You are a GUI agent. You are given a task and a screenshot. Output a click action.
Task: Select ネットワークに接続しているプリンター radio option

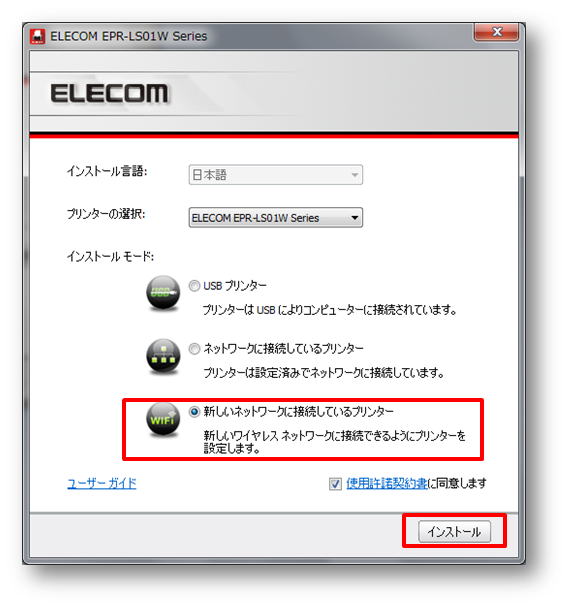click(194, 349)
